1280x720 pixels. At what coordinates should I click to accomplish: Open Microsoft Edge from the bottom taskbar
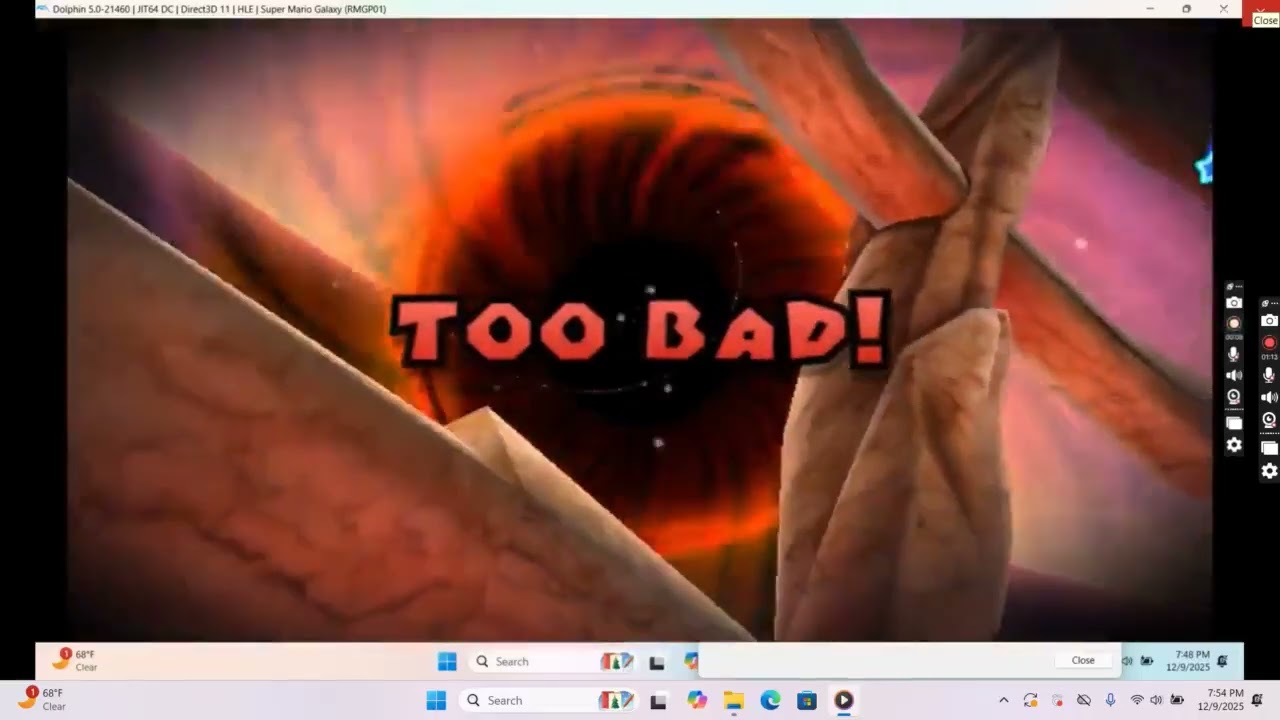(770, 701)
